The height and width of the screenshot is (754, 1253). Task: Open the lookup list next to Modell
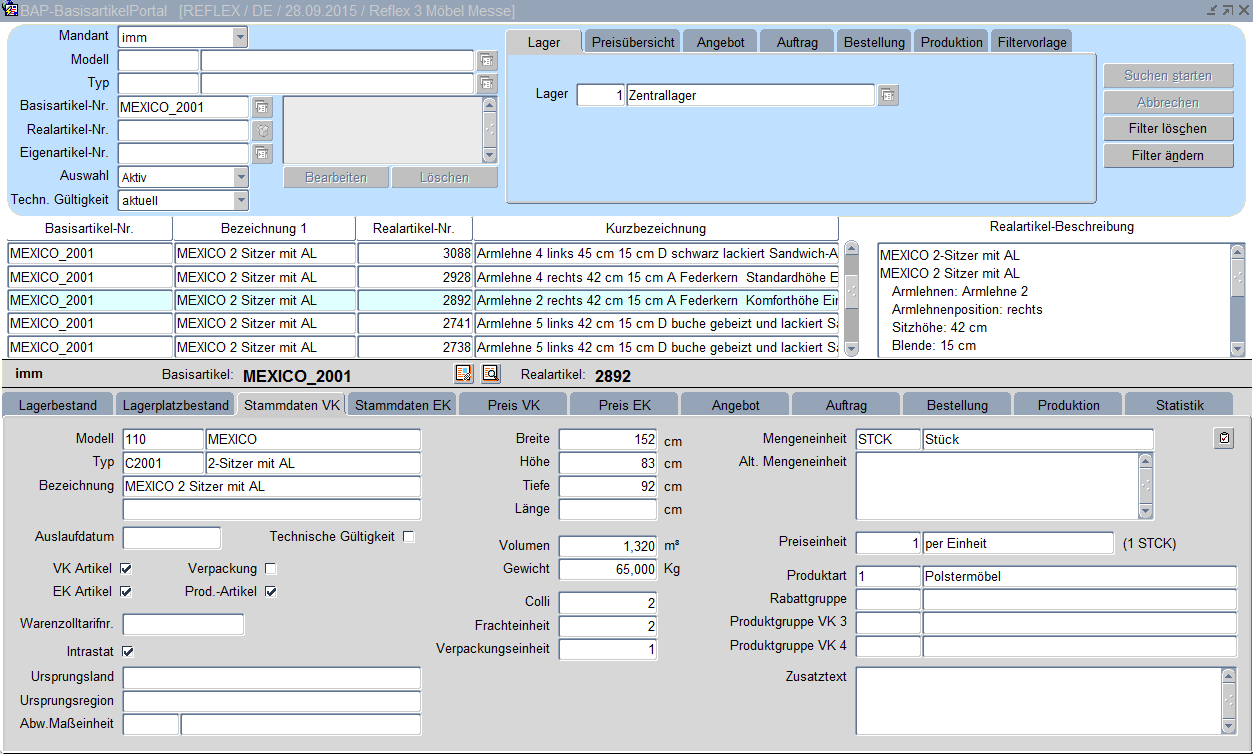(487, 60)
